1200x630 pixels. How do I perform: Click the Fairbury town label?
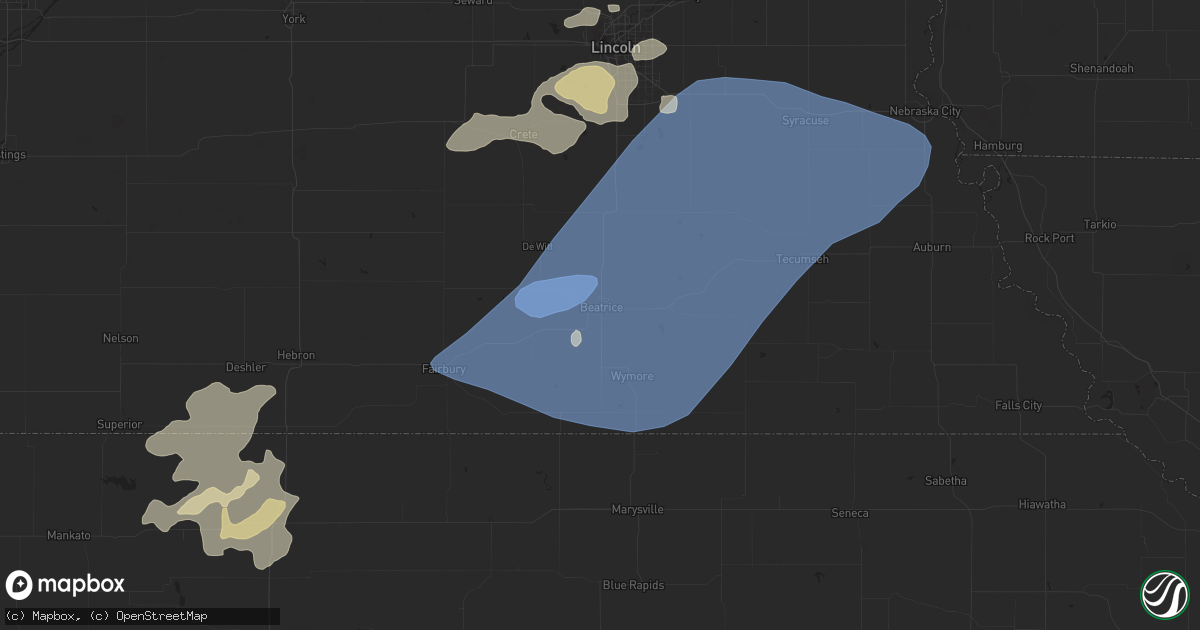coord(443,369)
